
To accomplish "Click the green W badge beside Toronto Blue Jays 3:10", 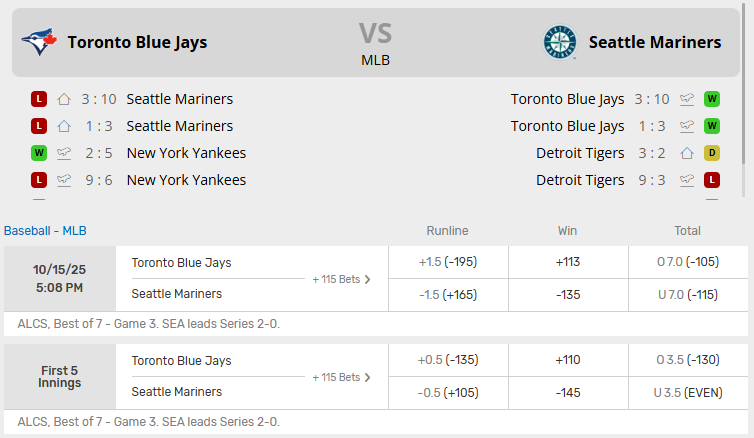I will click(x=712, y=99).
